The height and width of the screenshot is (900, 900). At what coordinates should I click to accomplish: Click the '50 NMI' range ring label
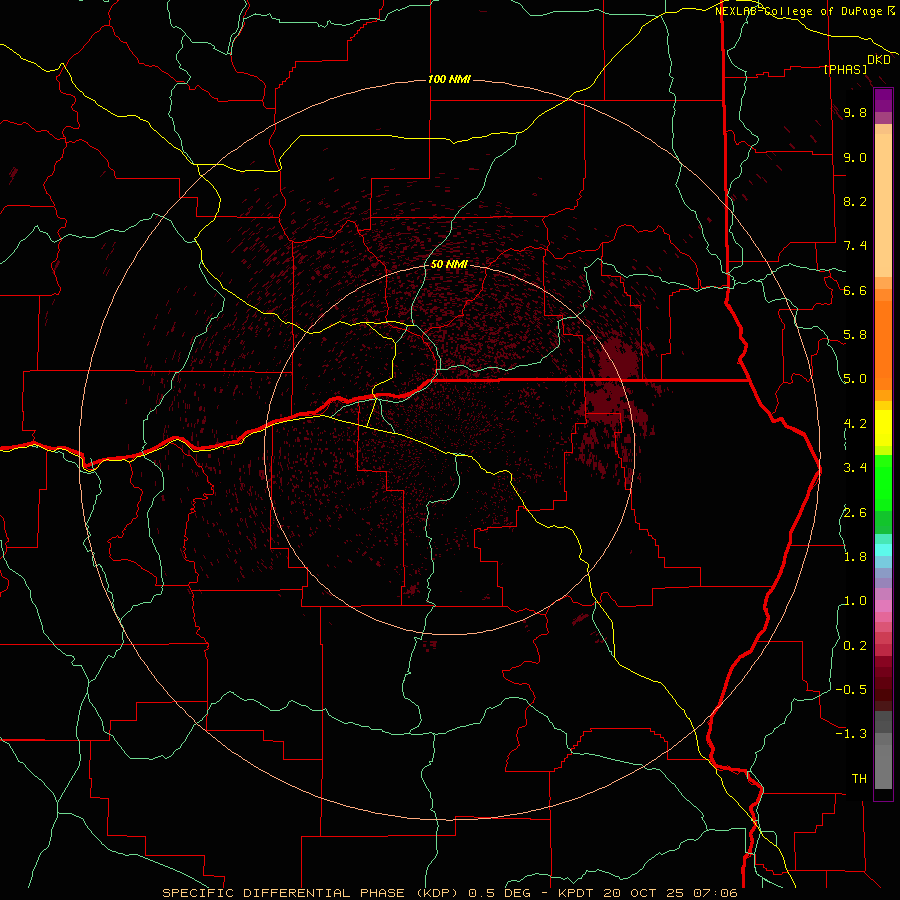[x=449, y=264]
